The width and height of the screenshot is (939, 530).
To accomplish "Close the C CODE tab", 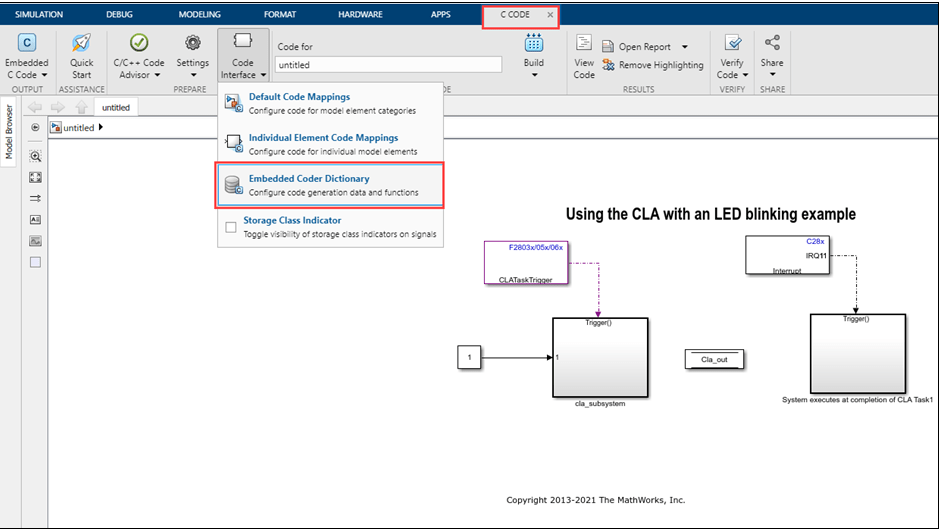I will [550, 15].
